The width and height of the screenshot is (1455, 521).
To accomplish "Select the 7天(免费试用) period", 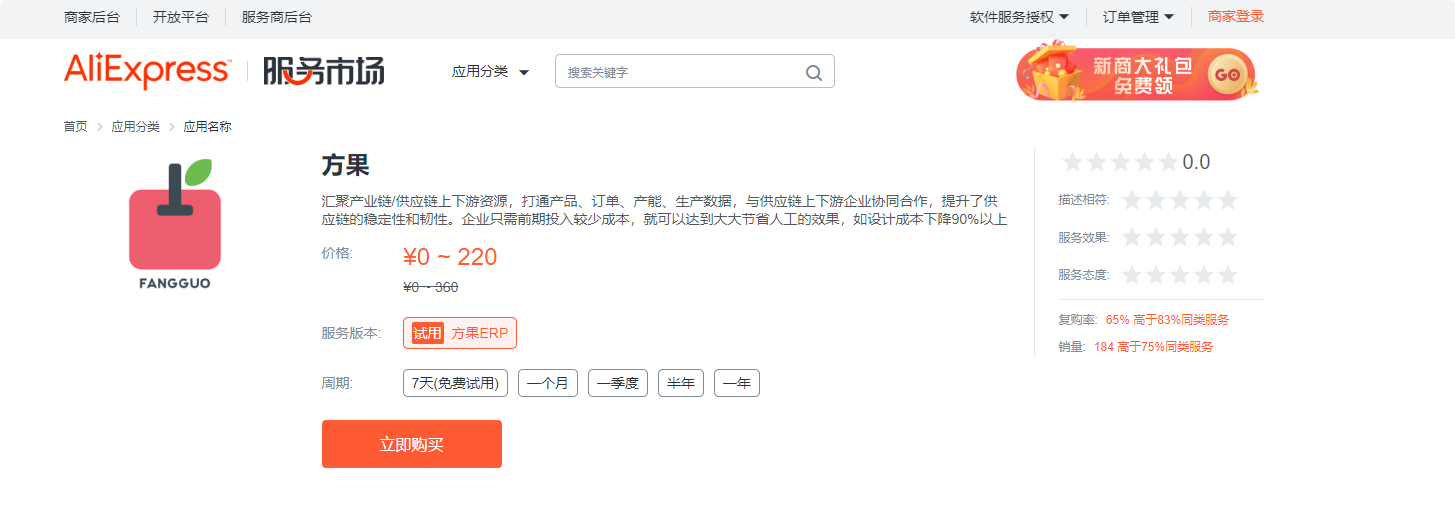I will [x=455, y=383].
